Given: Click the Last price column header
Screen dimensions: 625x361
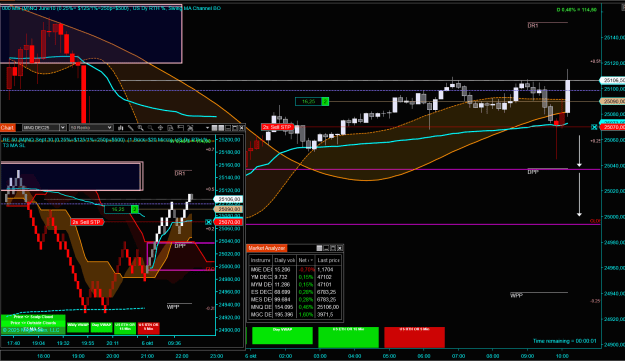Looking at the screenshot, I should [x=328, y=260].
